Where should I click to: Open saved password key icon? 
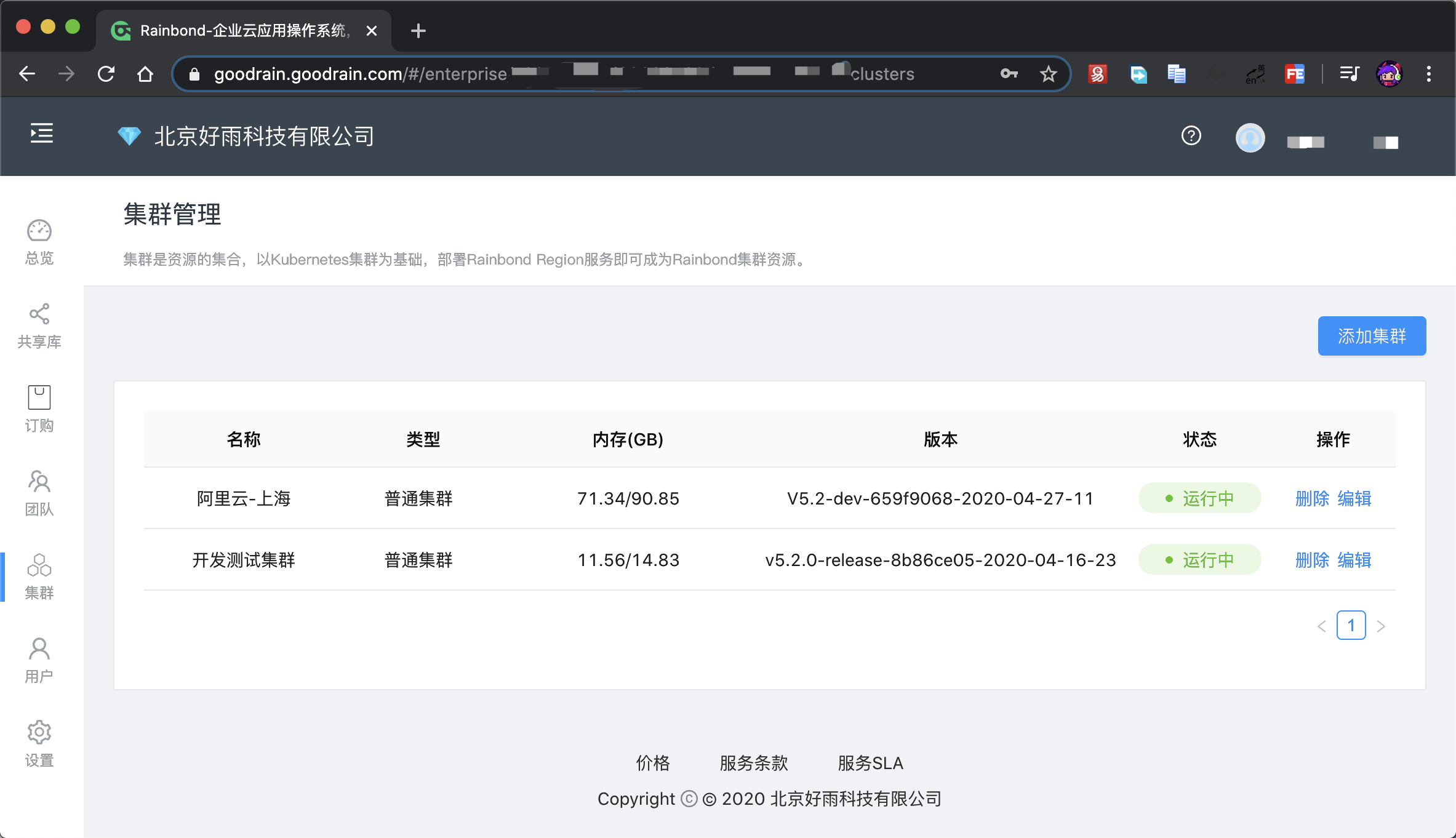(x=1009, y=74)
